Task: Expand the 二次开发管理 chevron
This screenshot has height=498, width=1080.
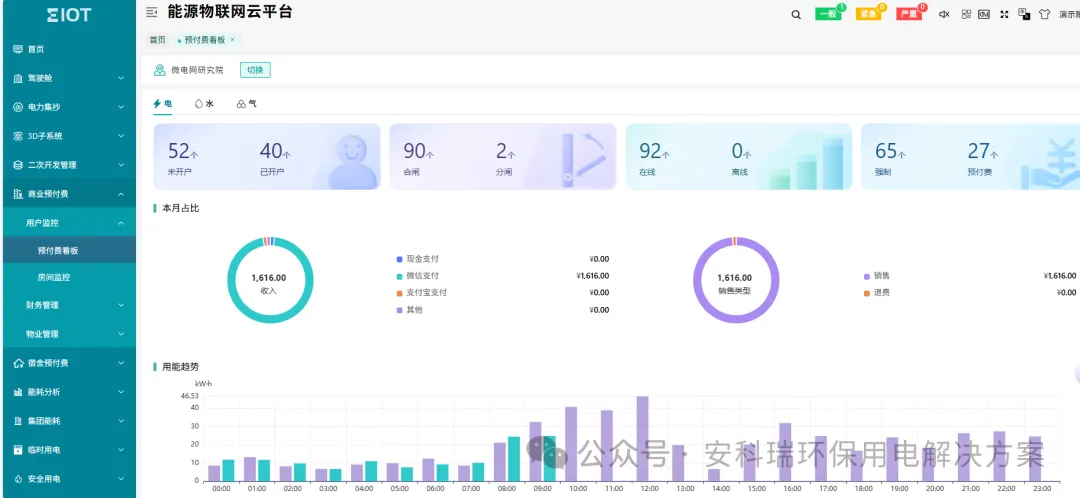Action: click(121, 165)
